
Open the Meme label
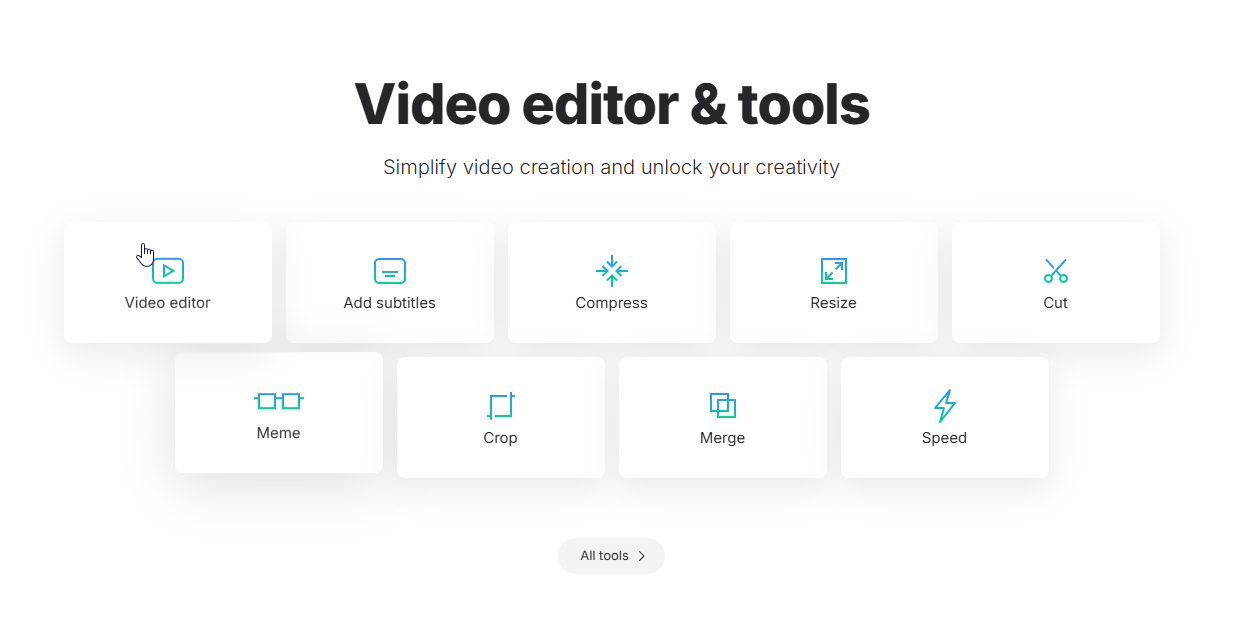click(x=279, y=433)
